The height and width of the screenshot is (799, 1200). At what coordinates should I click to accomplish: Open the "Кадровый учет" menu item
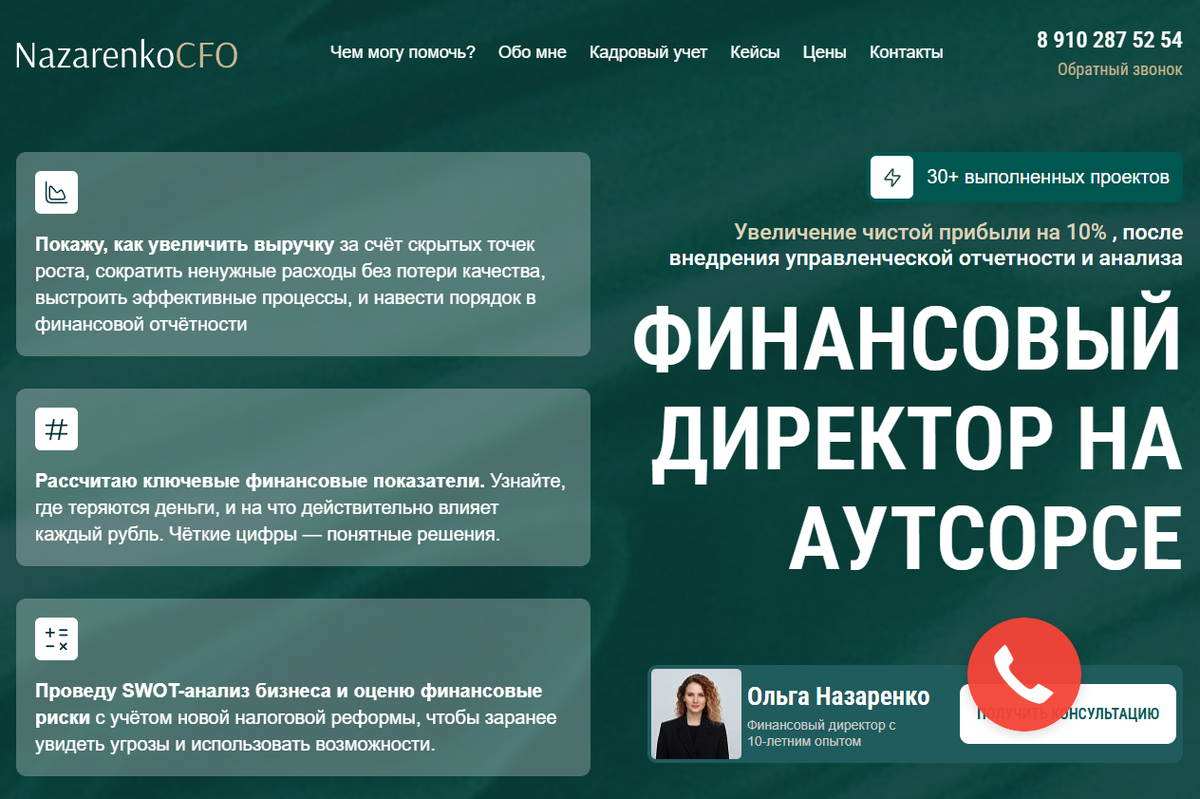(648, 52)
